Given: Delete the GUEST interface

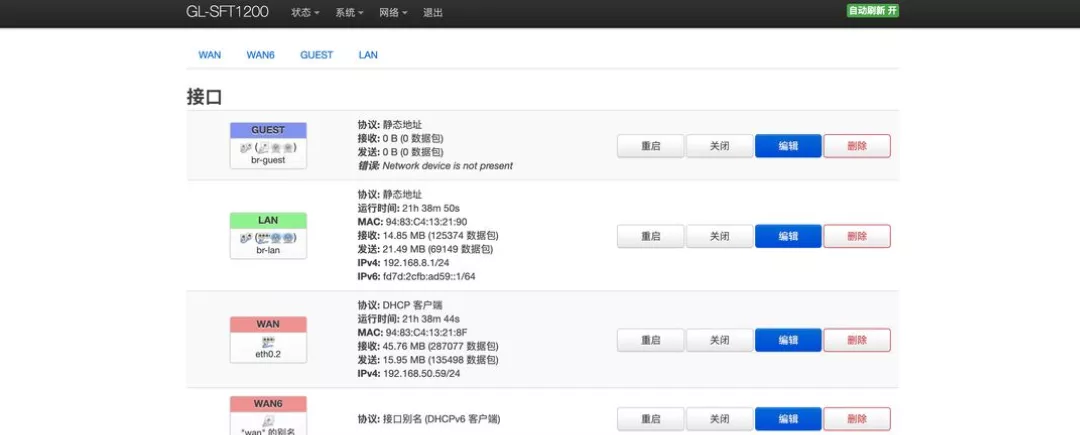Looking at the screenshot, I should [857, 146].
